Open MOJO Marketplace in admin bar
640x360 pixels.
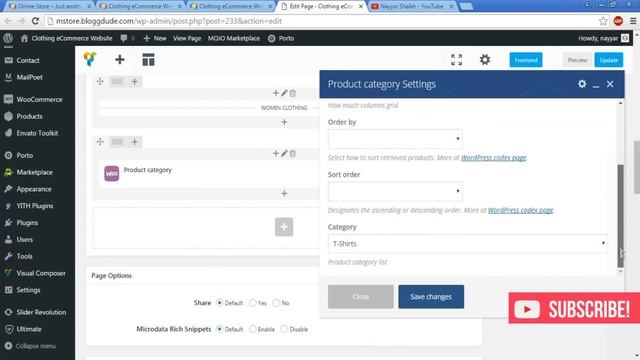[x=234, y=38]
